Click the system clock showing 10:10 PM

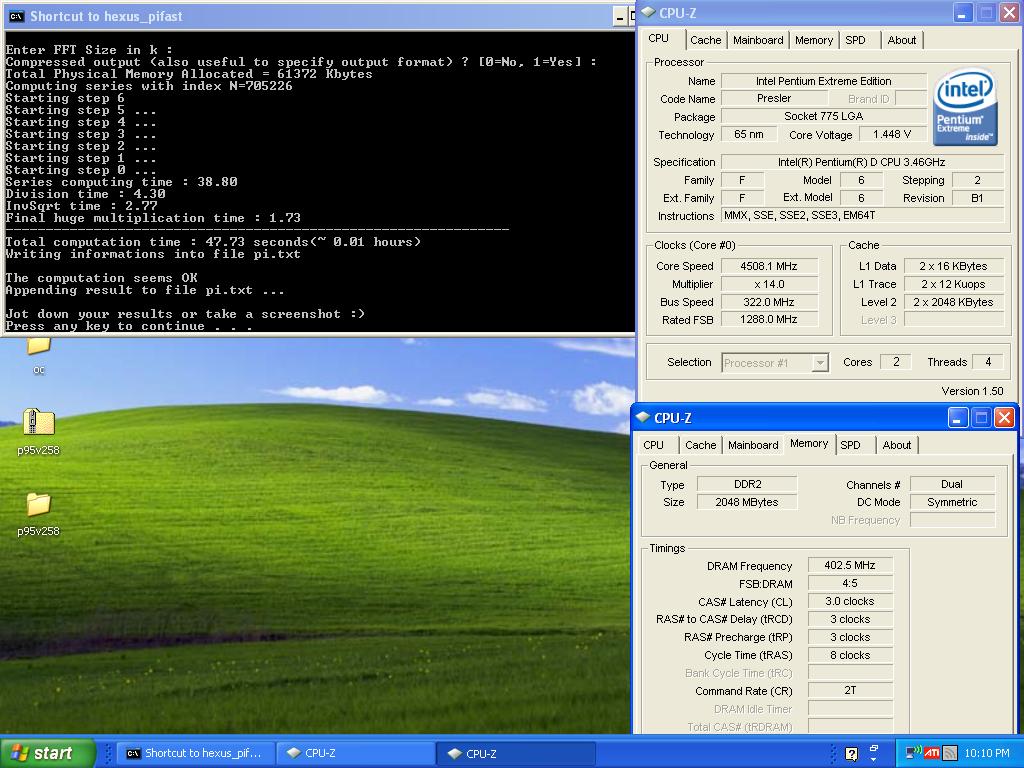[987, 753]
